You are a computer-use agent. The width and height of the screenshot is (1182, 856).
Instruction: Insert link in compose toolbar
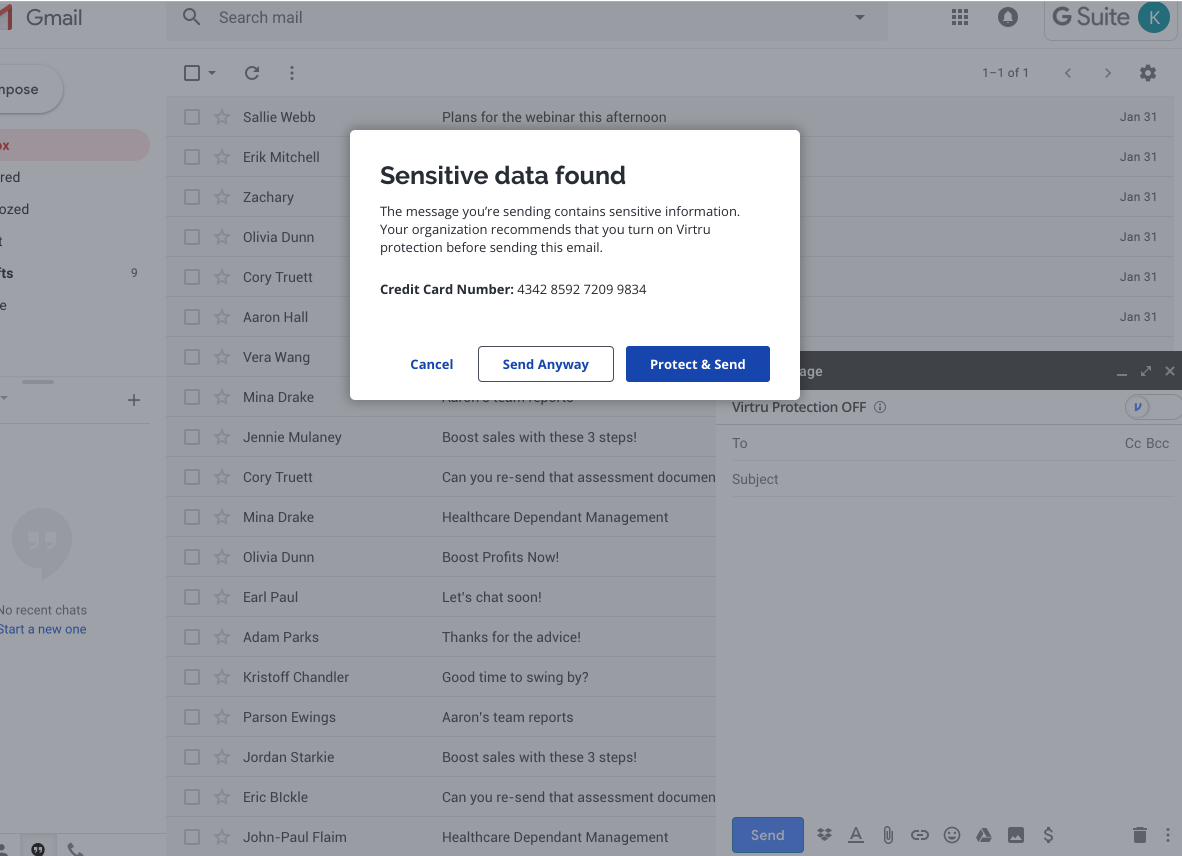tap(920, 835)
